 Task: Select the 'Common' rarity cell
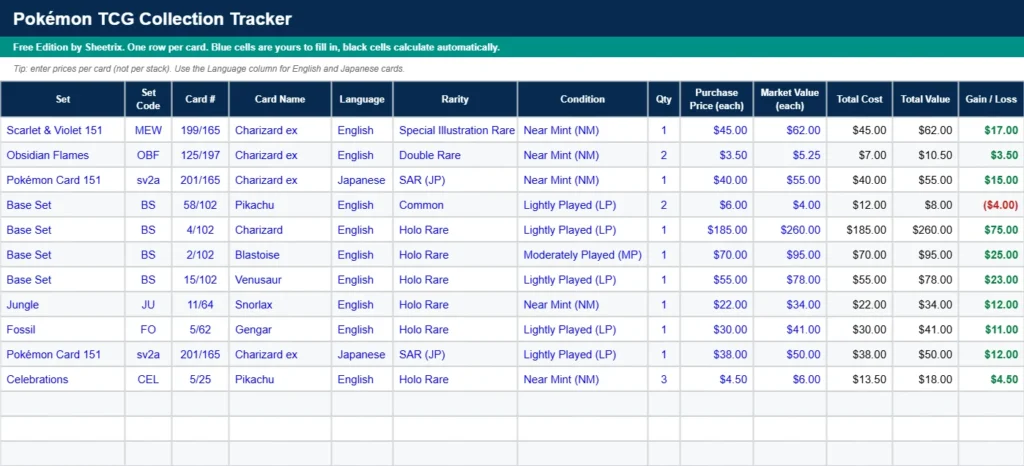[455, 205]
